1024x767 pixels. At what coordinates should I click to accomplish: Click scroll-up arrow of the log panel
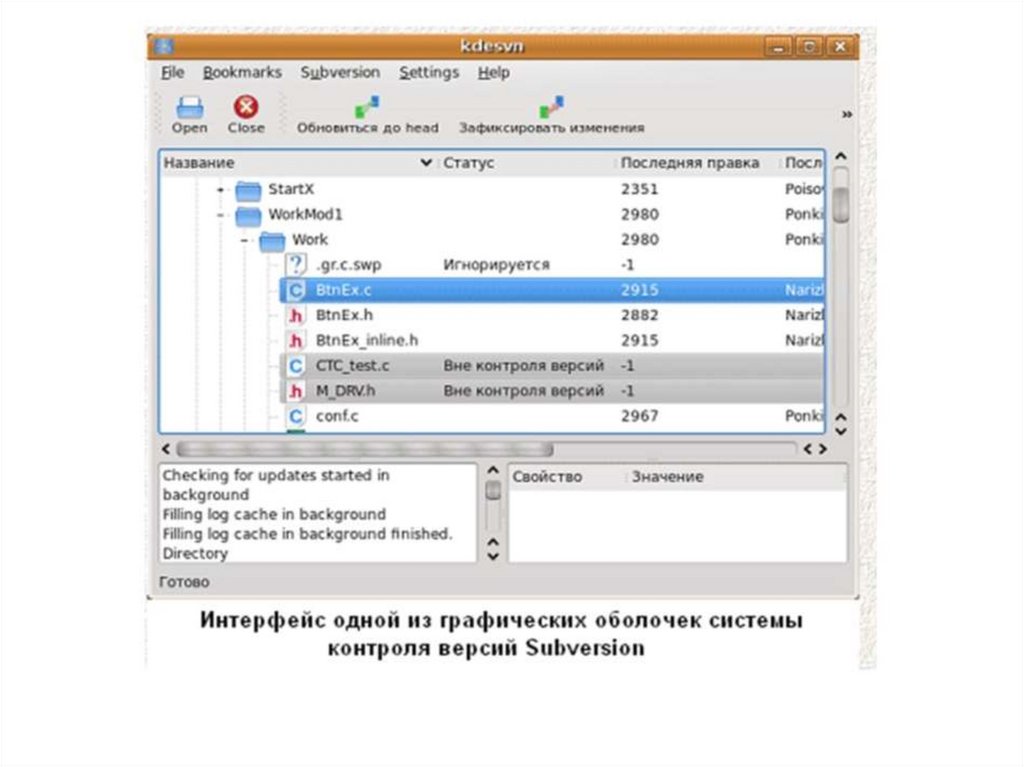493,470
